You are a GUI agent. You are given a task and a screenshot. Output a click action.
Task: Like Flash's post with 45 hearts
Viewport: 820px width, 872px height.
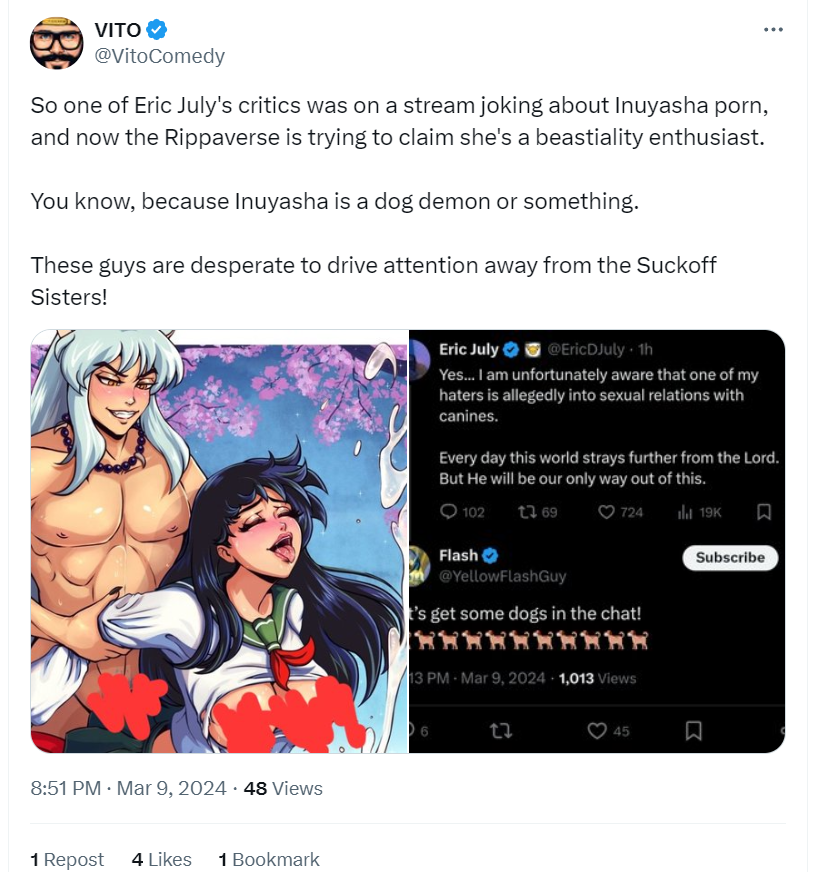click(597, 731)
